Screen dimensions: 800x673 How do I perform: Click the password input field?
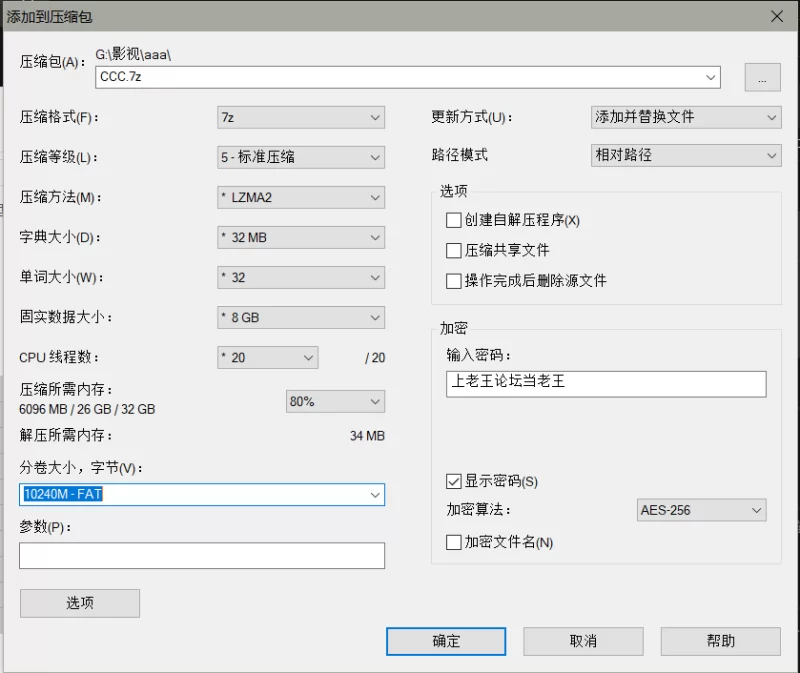(606, 383)
